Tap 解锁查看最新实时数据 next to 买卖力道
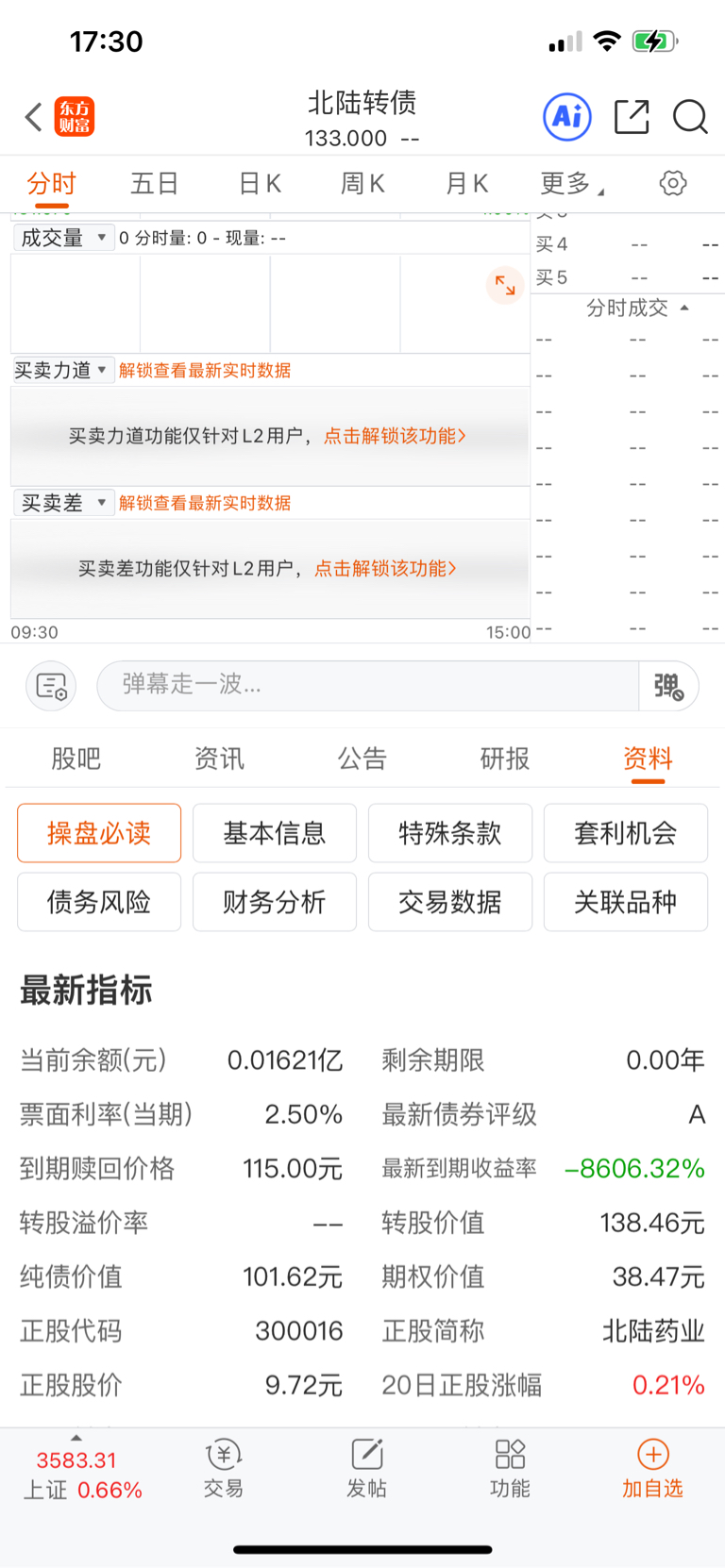Screen dimensions: 725x1568 click(x=205, y=370)
